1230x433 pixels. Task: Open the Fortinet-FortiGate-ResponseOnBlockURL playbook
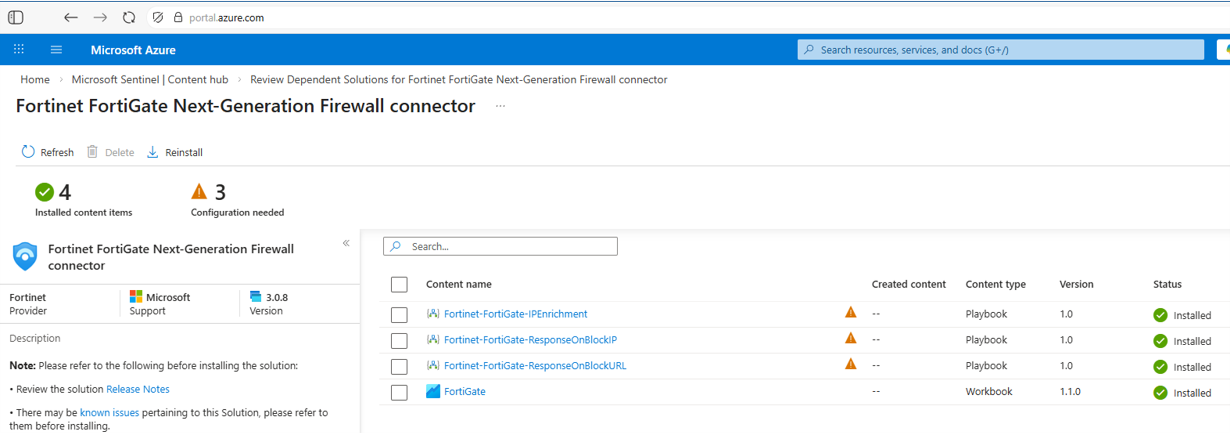click(x=535, y=366)
